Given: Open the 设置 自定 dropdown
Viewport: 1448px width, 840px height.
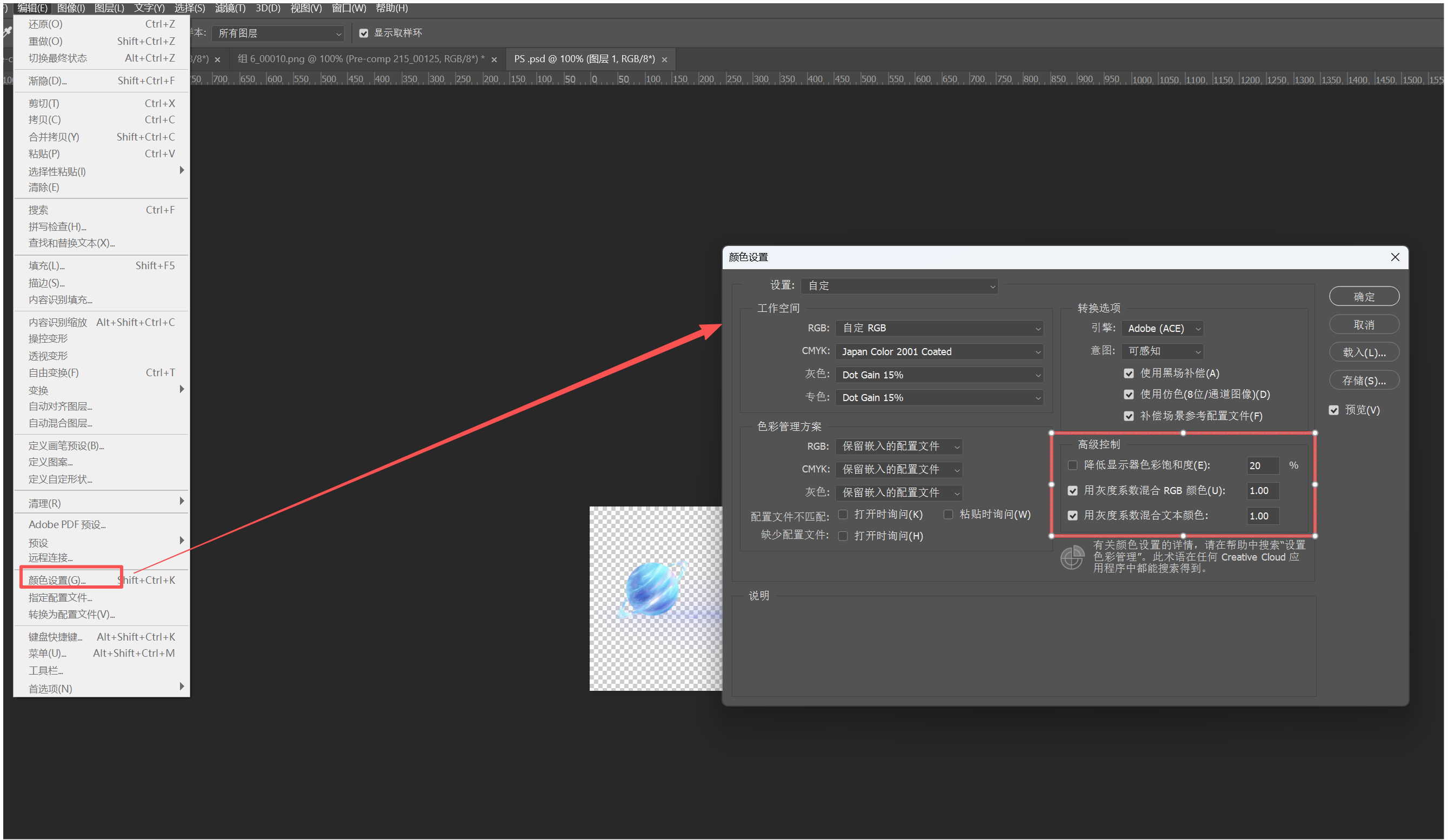Looking at the screenshot, I should click(899, 285).
